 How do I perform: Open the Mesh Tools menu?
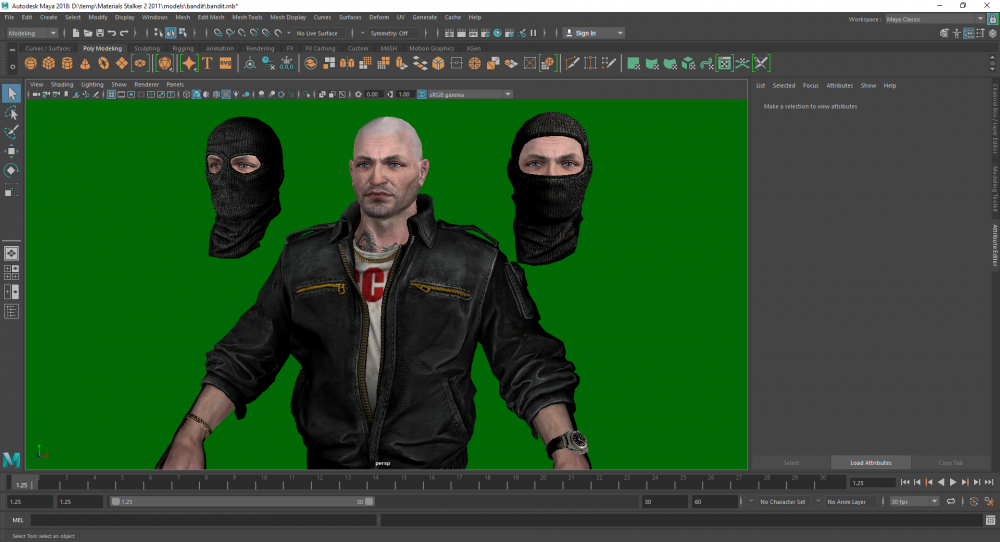click(247, 17)
